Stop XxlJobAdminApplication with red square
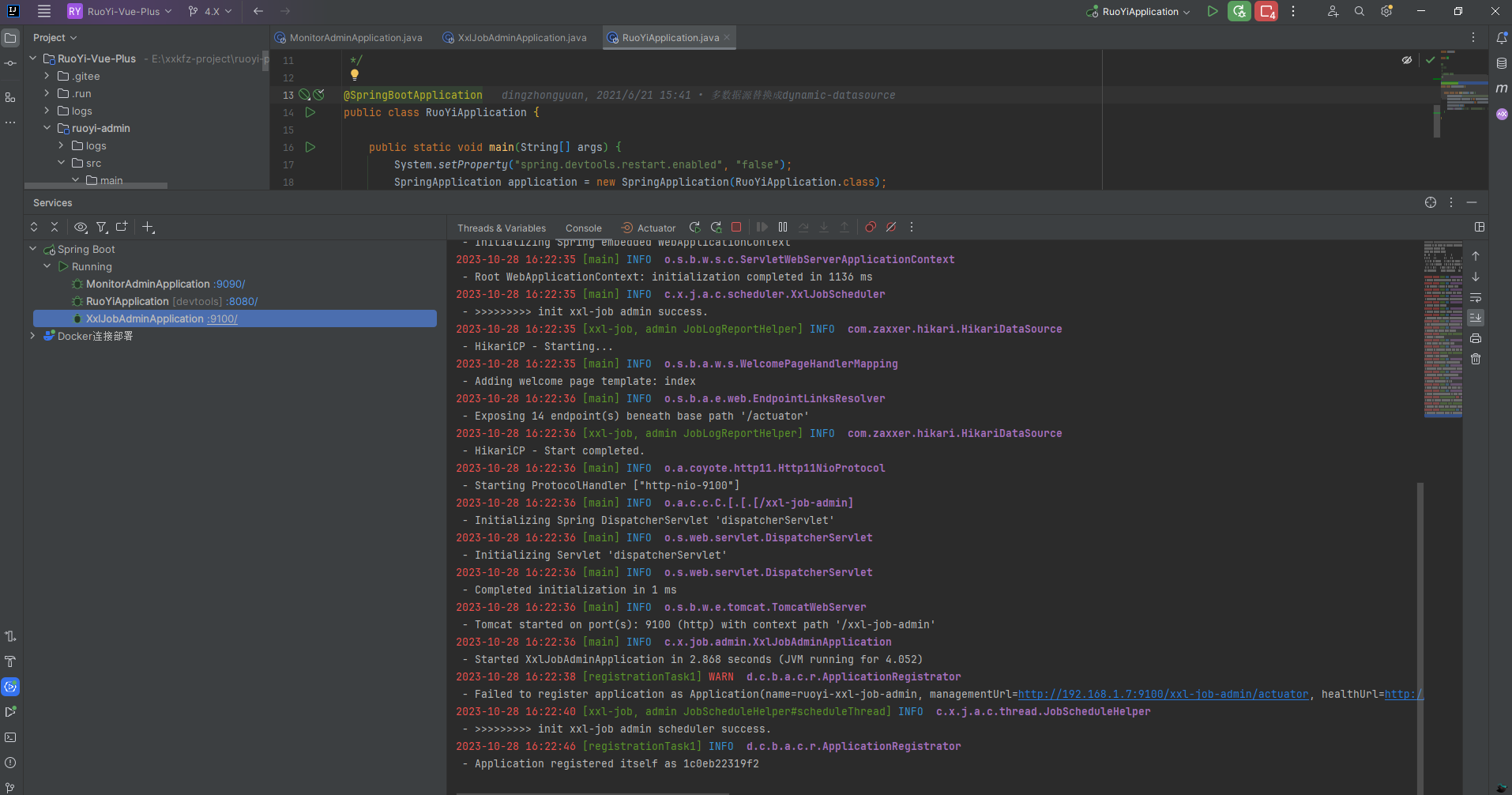Viewport: 1512px width, 795px height. (736, 227)
